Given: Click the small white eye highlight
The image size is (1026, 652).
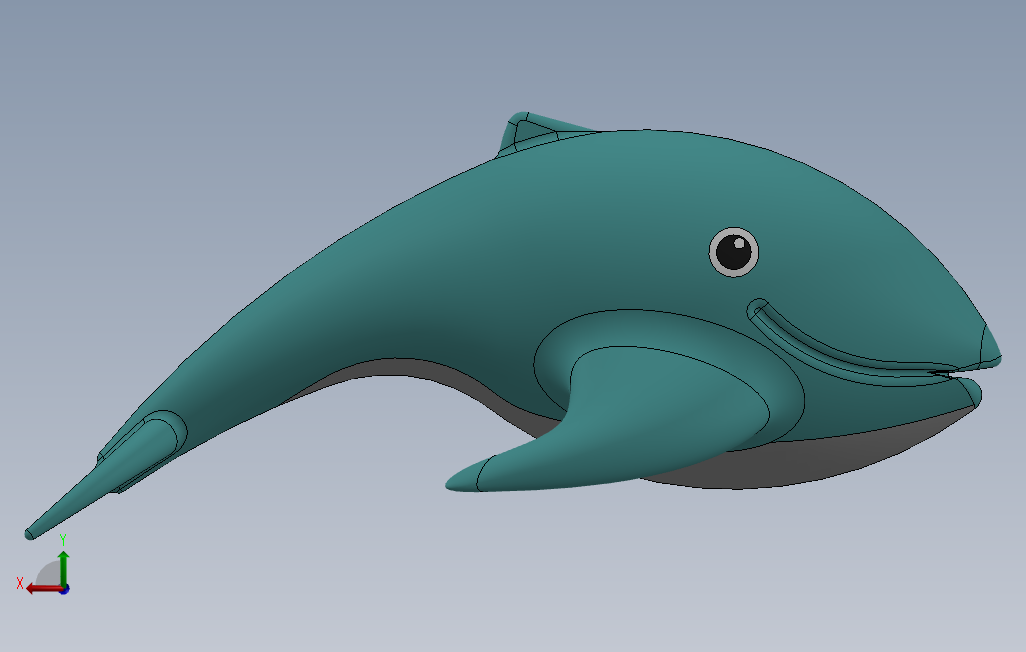Looking at the screenshot, I should point(739,244).
